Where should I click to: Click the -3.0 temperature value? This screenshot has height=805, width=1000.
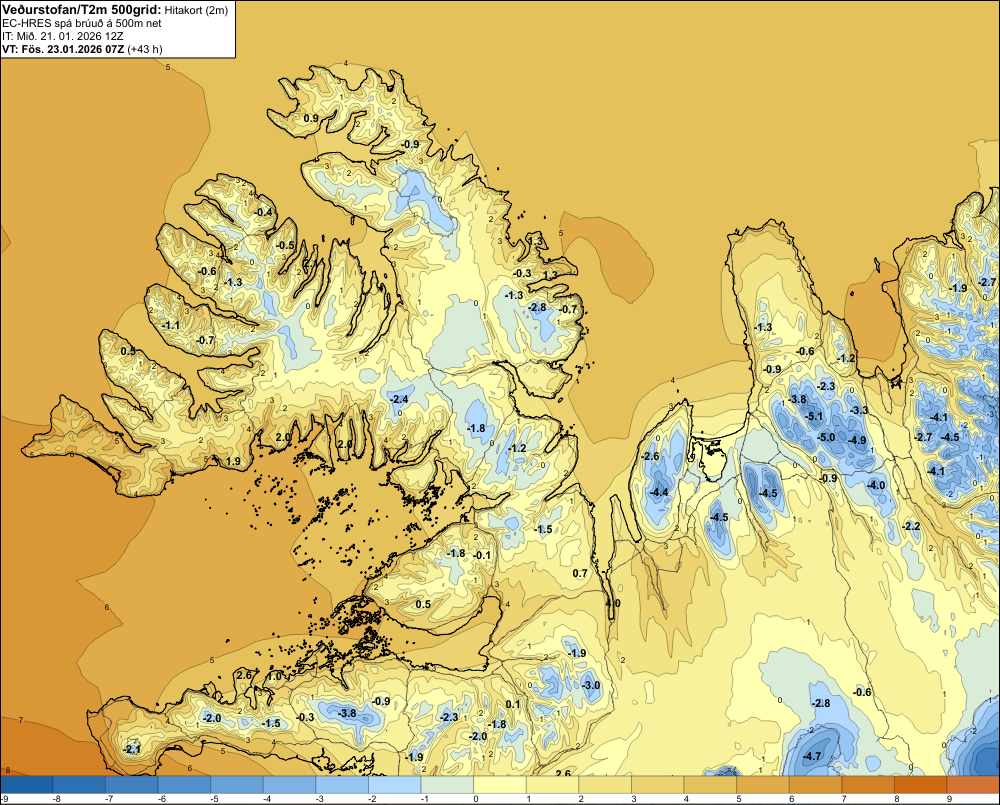(591, 685)
